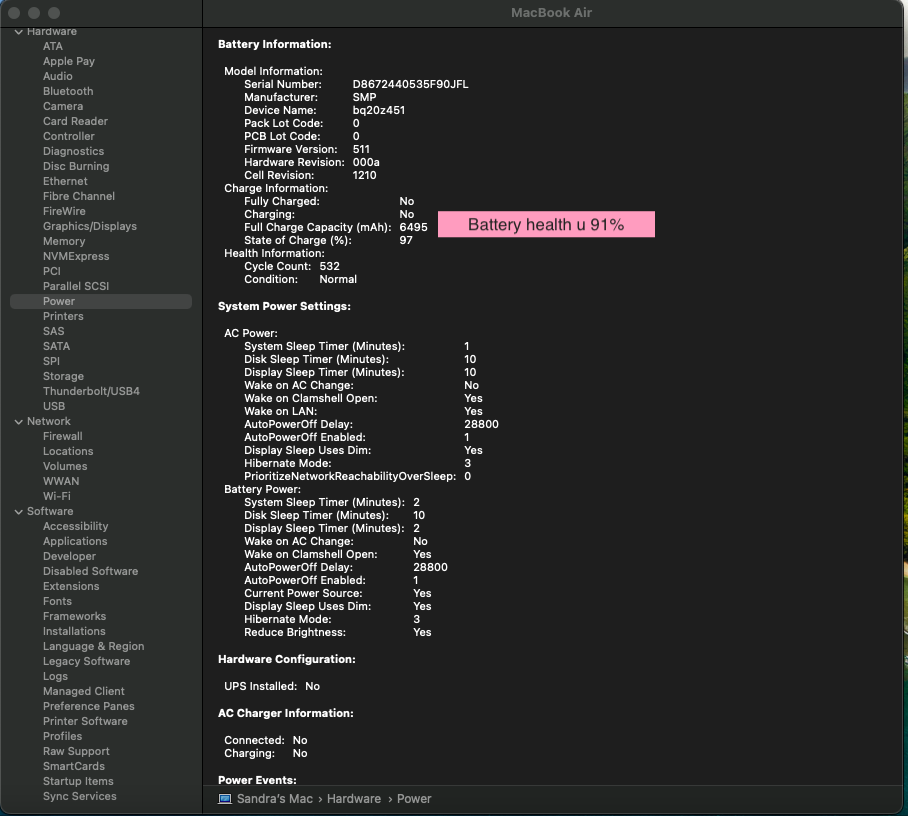
Task: Open the Card Reader entry
Action: point(75,122)
